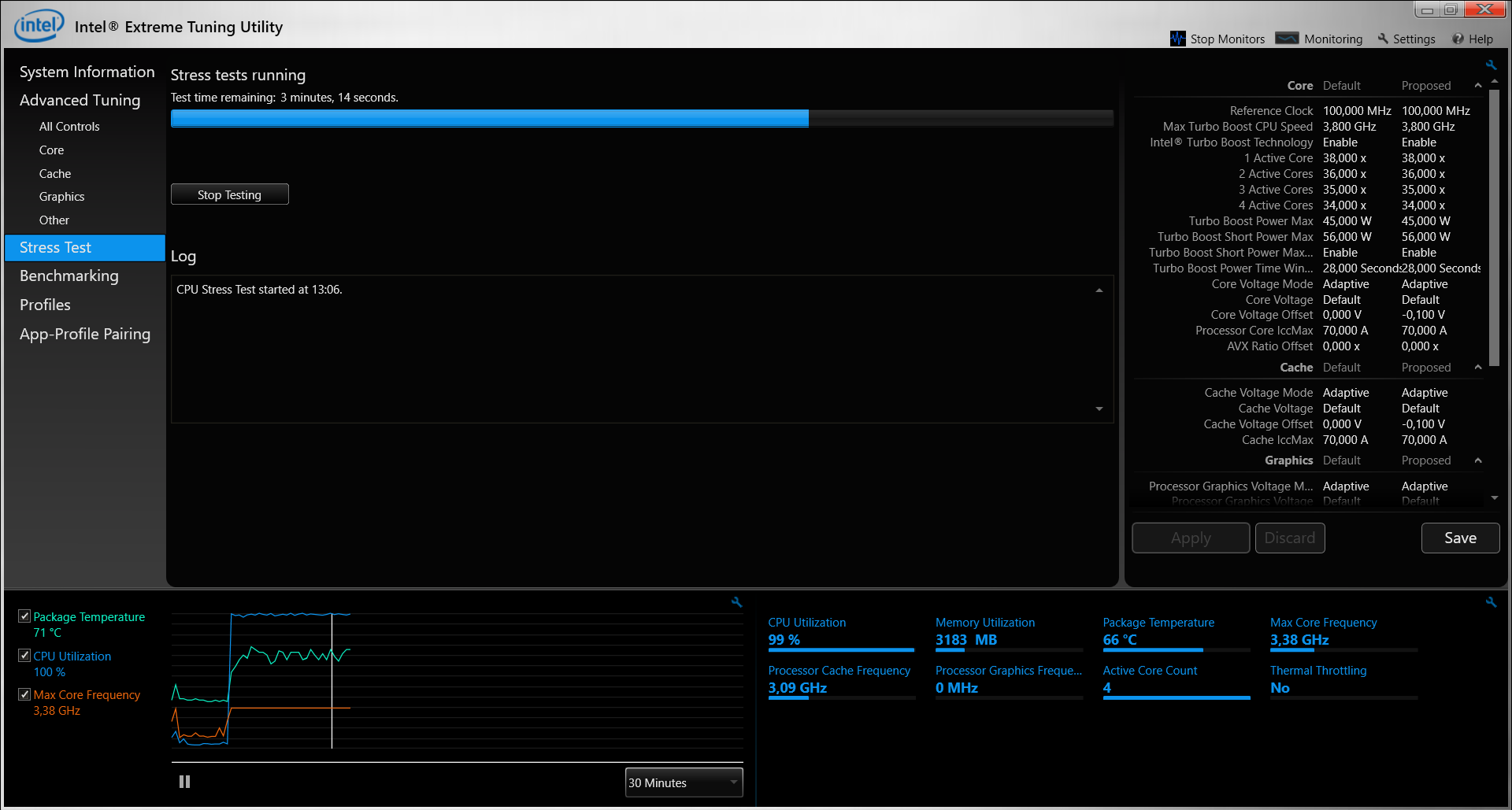Click the Help label in top bar
This screenshot has width=1512, height=810.
coord(1480,39)
